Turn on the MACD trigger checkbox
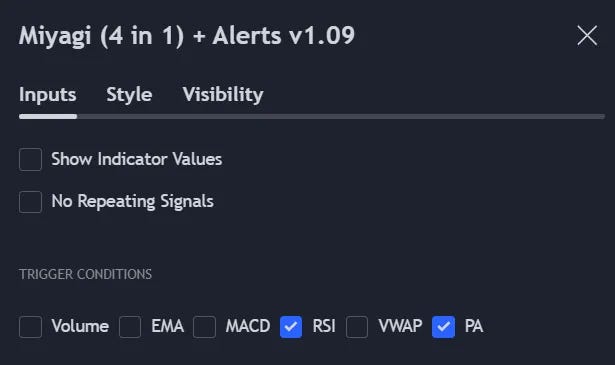Screen dimensions: 615x365 coord(204,327)
